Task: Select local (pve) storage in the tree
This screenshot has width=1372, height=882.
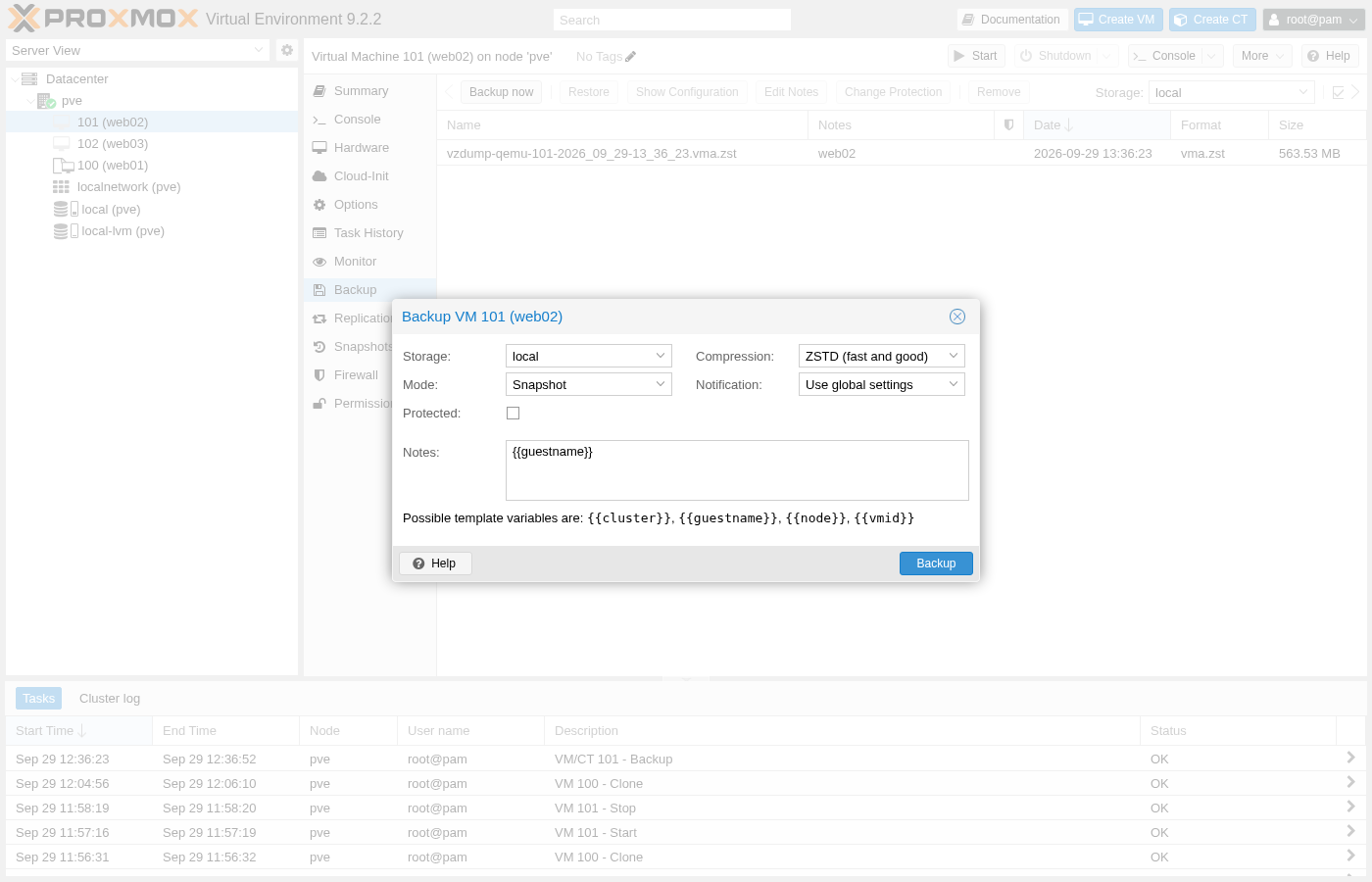Action: [x=111, y=210]
